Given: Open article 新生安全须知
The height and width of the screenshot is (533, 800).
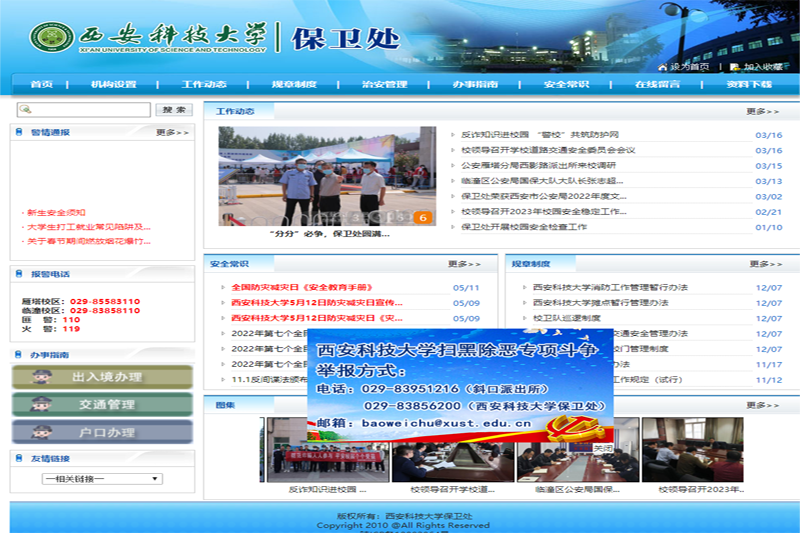Looking at the screenshot, I should click(x=56, y=213).
